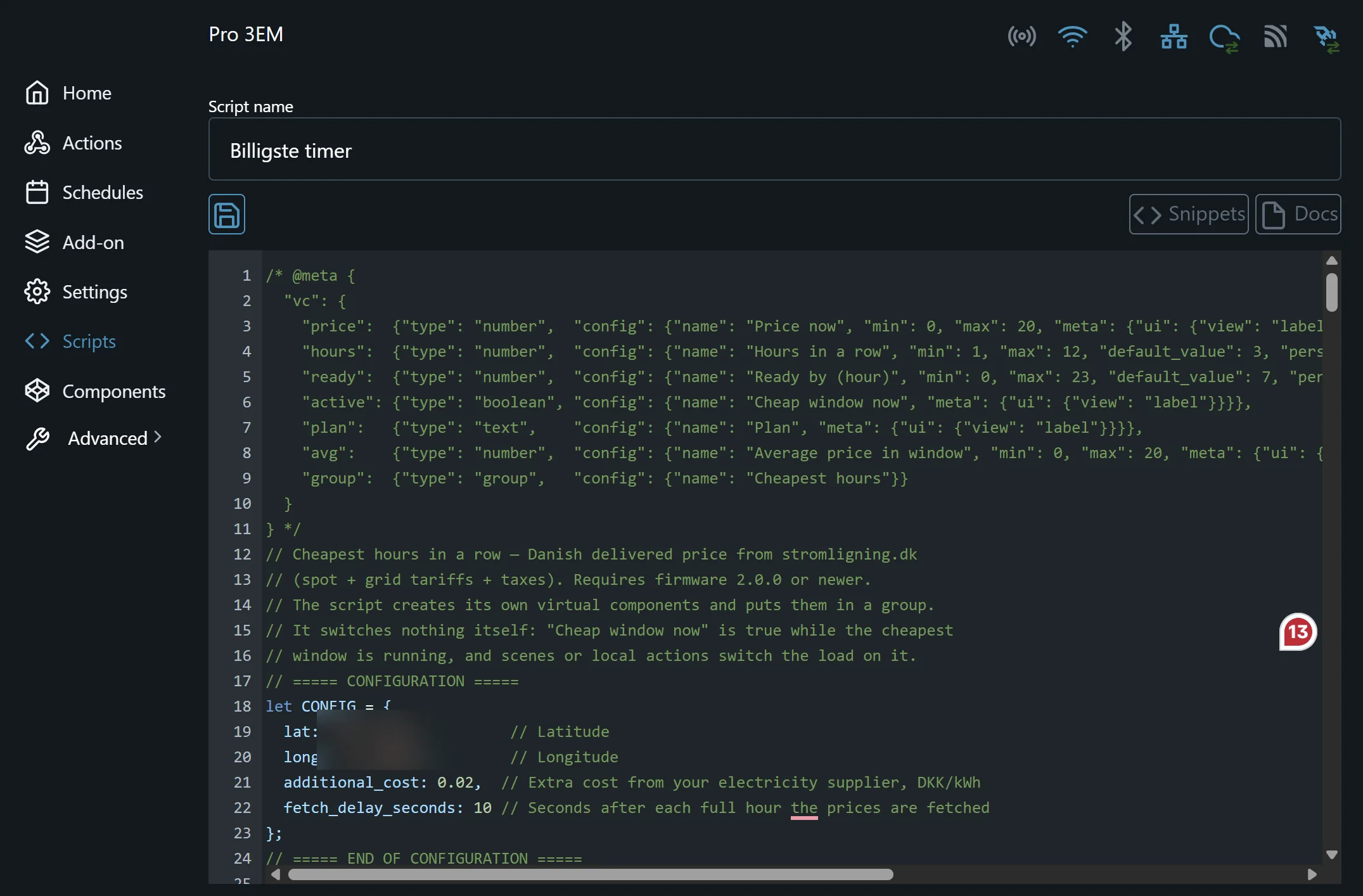This screenshot has height=896, width=1363.
Task: Click the Wi-Fi status icon
Action: point(1072,36)
